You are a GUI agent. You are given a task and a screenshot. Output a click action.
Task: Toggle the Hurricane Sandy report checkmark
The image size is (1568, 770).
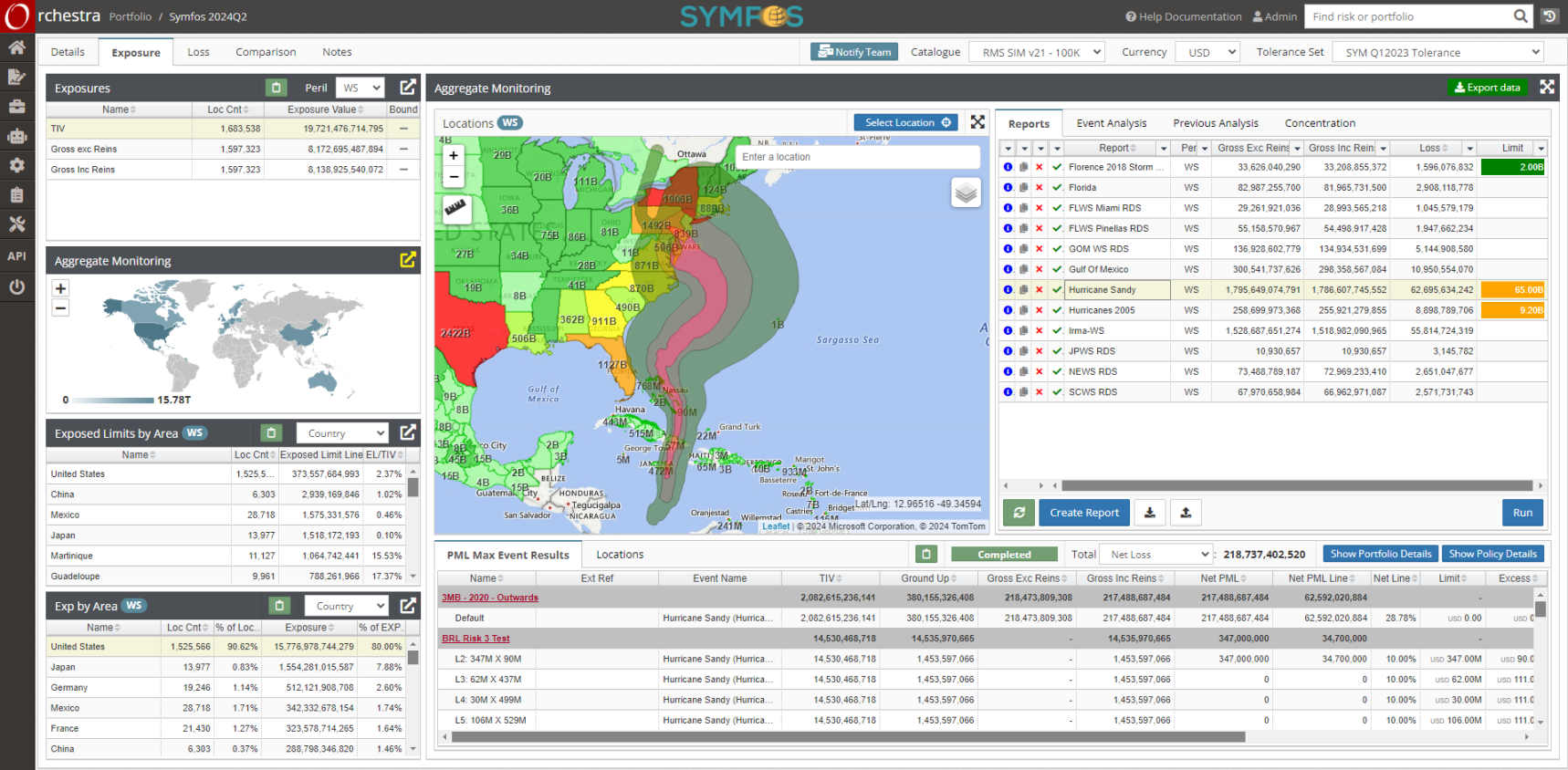(x=1057, y=290)
